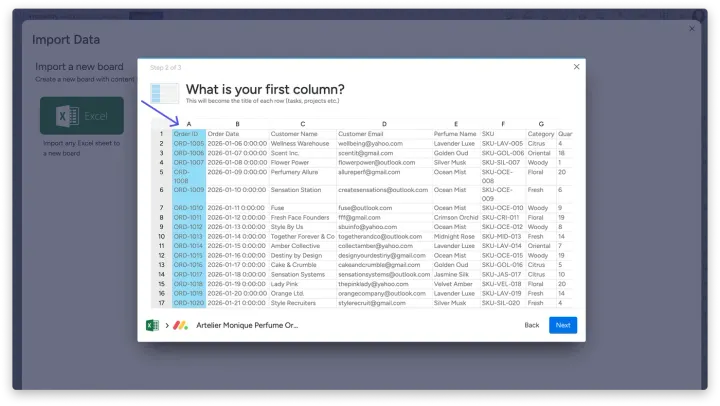Click customer name 'Wellness Warehouse'
Viewport: 720px width, 406px height.
click(300, 143)
